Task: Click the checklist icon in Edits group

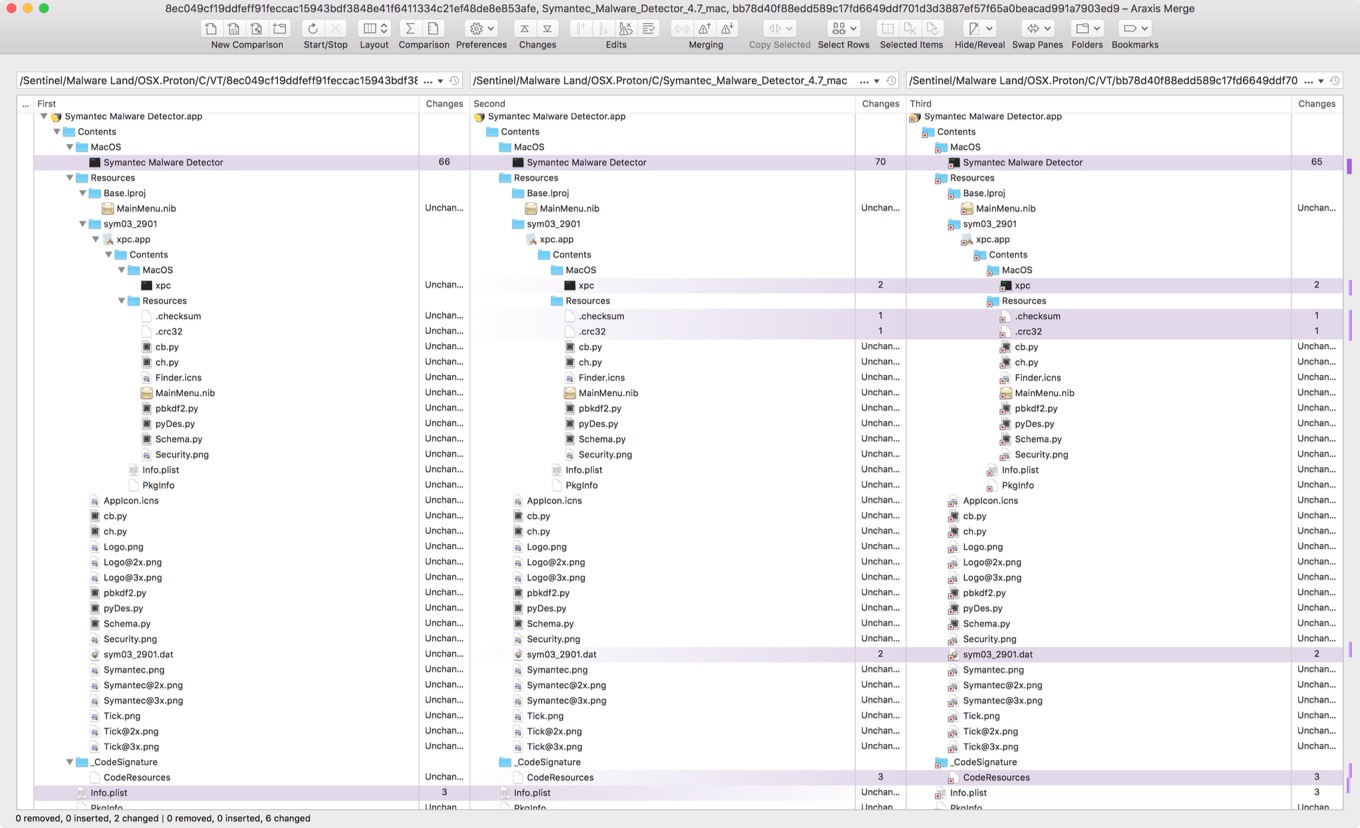Action: (649, 29)
